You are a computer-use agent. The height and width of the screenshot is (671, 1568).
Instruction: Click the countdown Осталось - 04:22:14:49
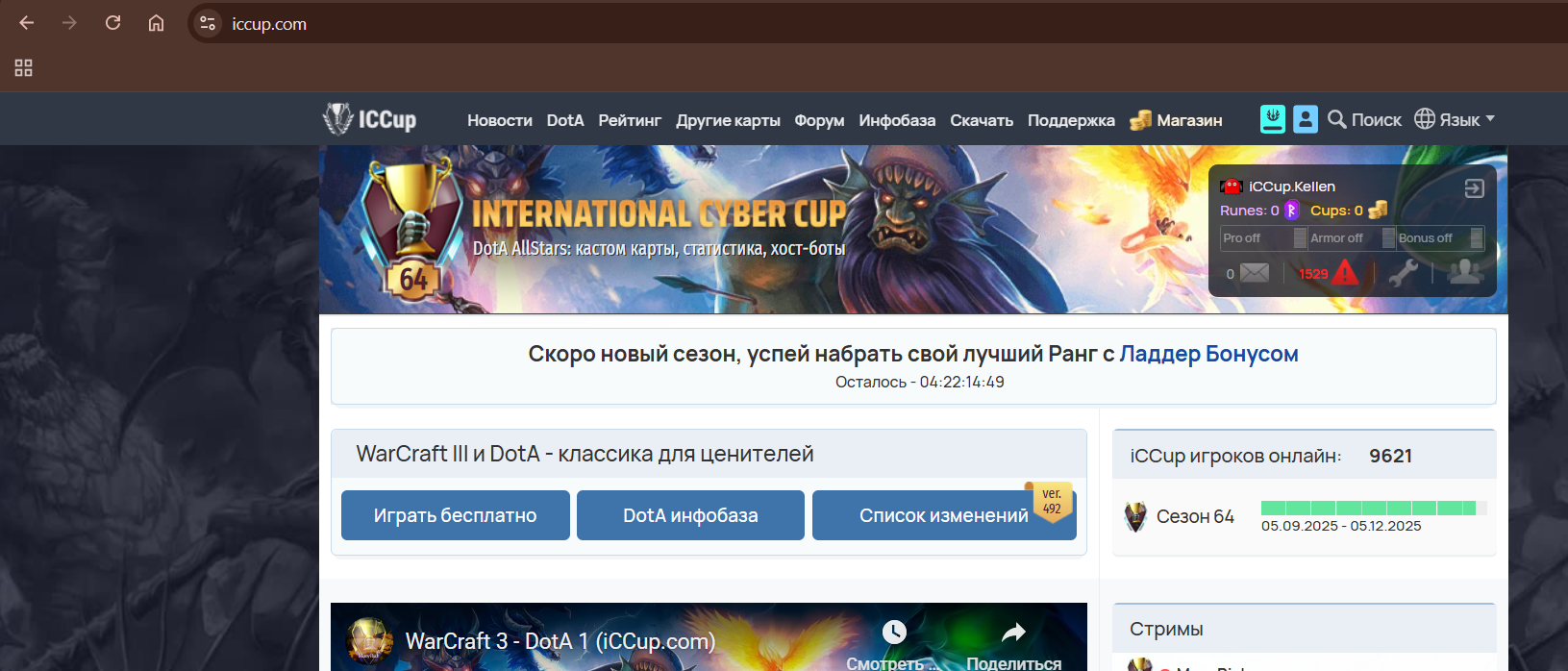(919, 382)
